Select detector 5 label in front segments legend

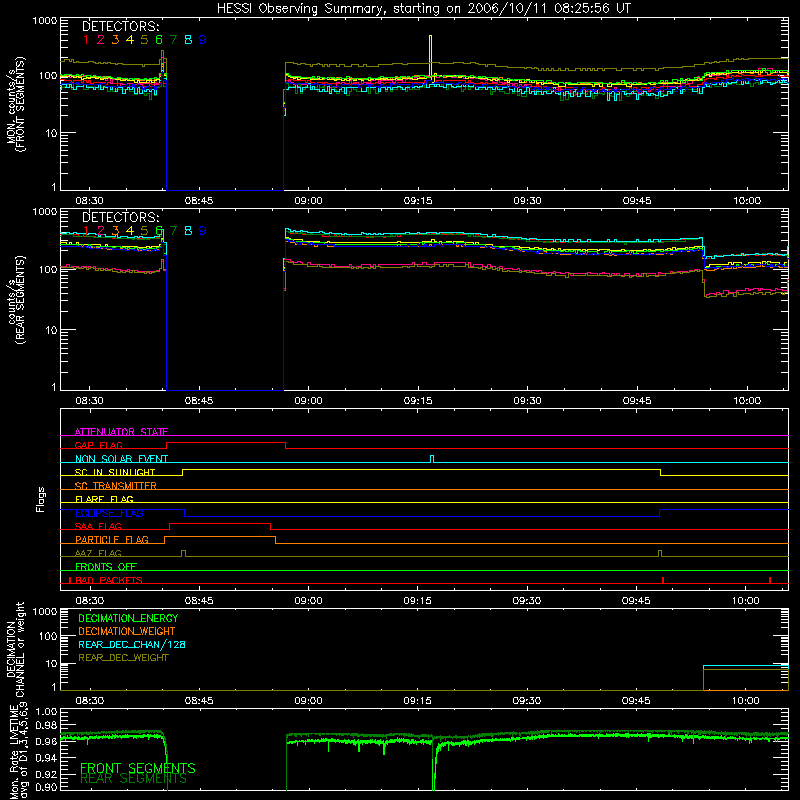click(144, 40)
